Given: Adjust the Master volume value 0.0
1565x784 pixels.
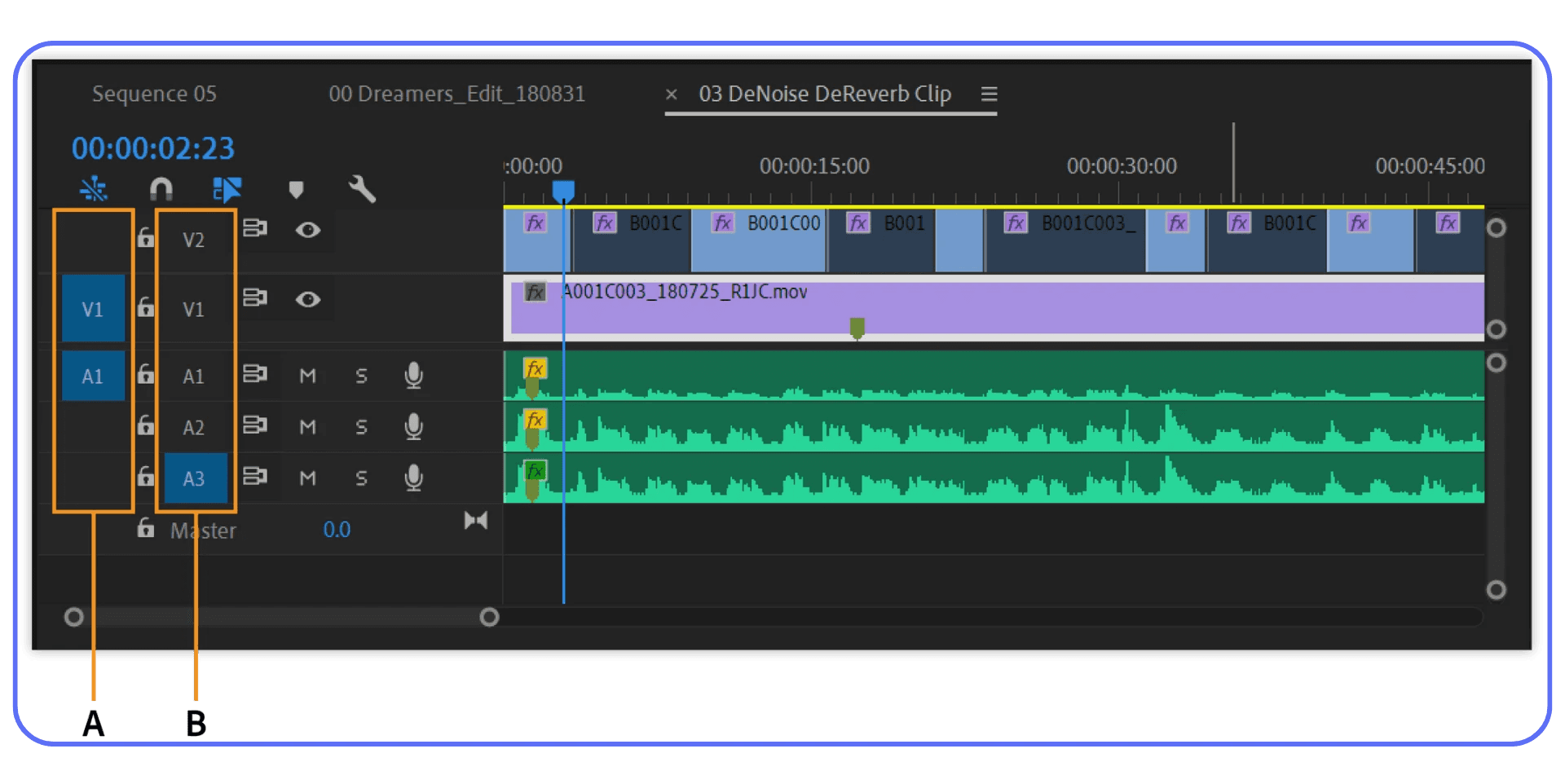Looking at the screenshot, I should pyautogui.click(x=337, y=529).
